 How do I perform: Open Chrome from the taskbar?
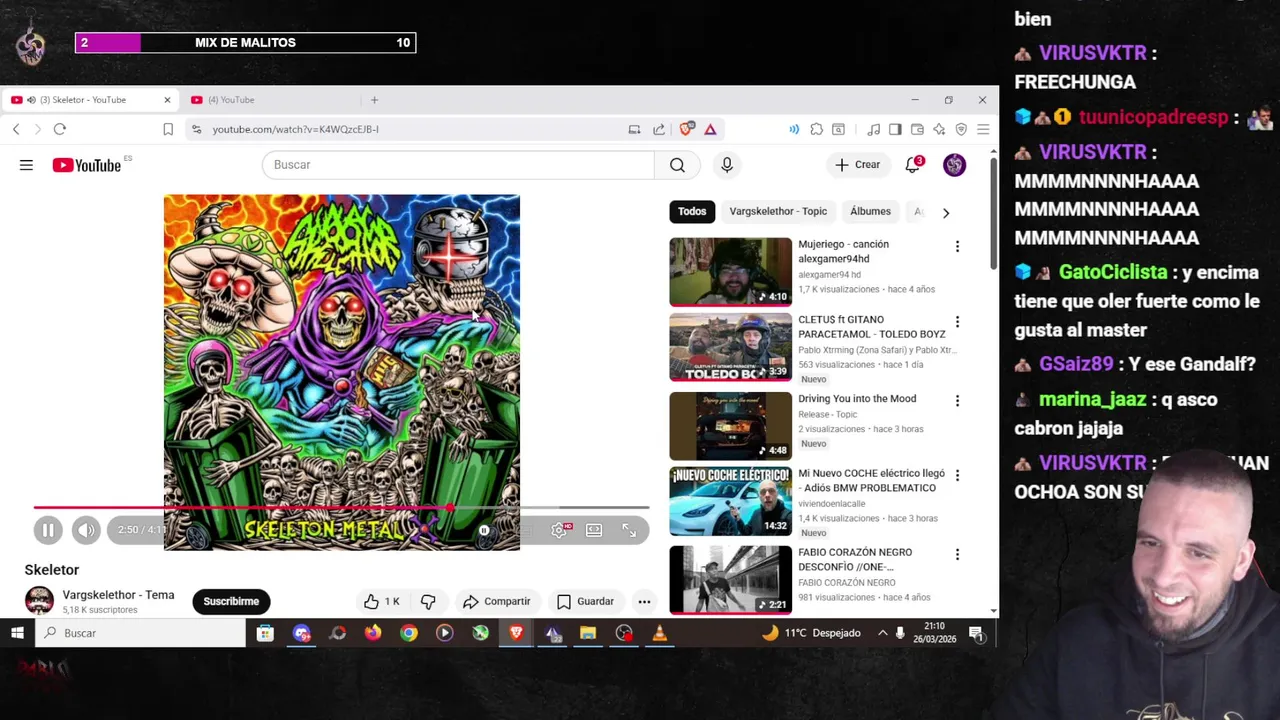coord(409,633)
